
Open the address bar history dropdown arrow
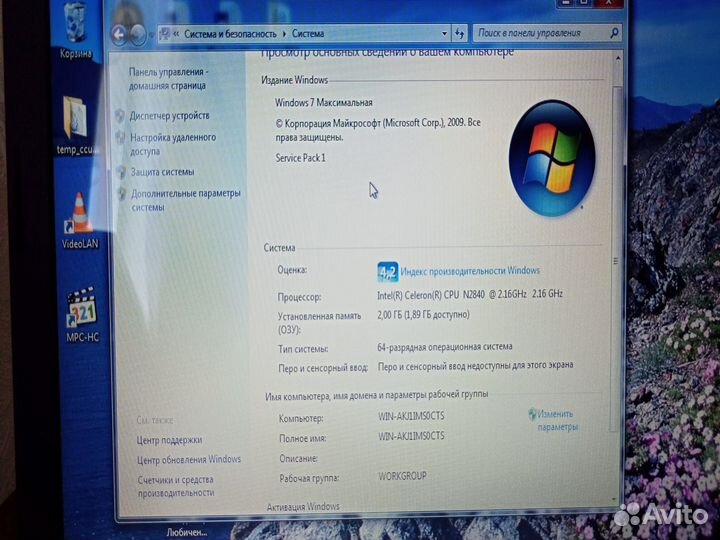coord(444,34)
